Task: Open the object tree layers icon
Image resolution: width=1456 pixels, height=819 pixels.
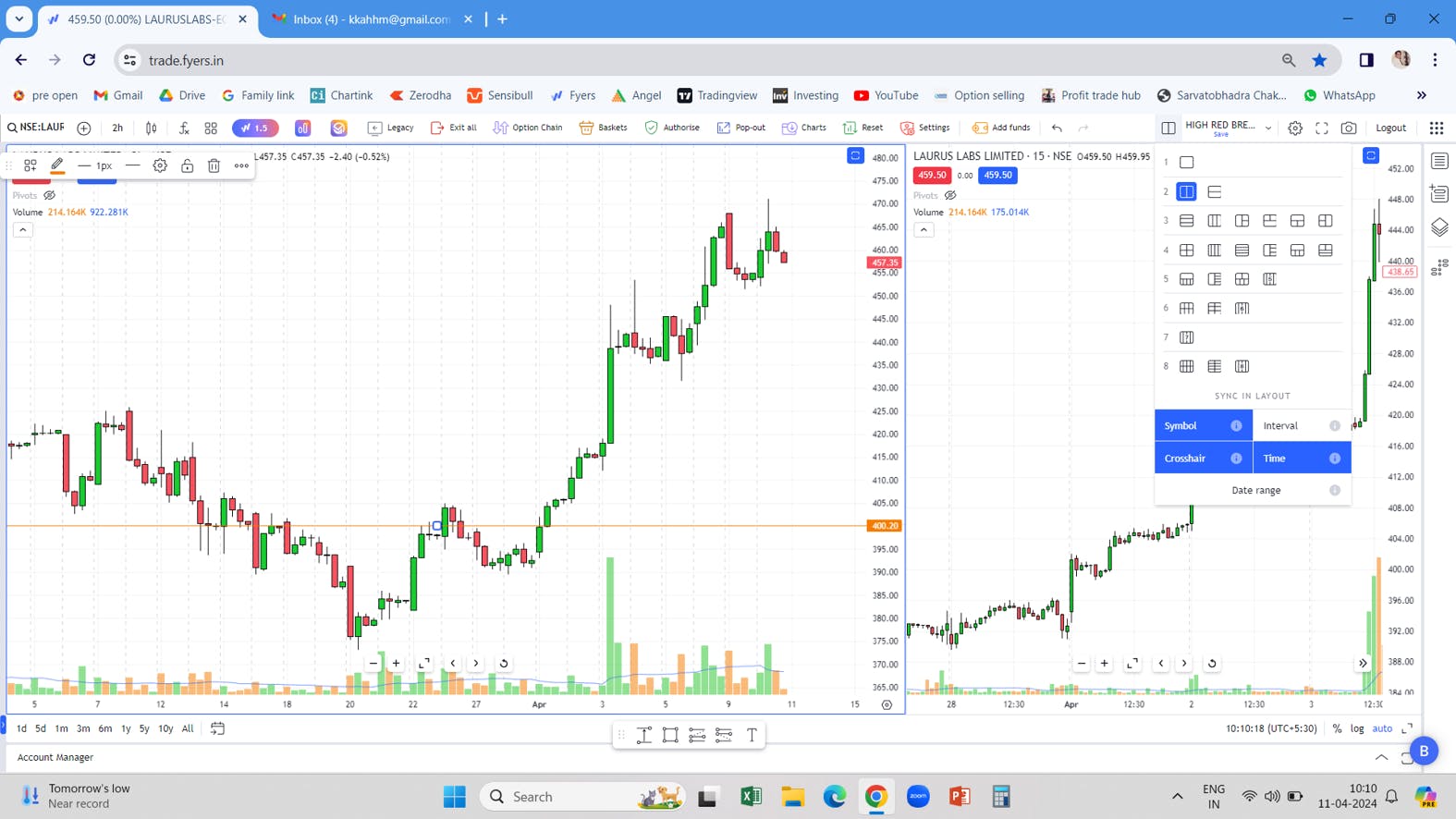Action: (x=1439, y=227)
